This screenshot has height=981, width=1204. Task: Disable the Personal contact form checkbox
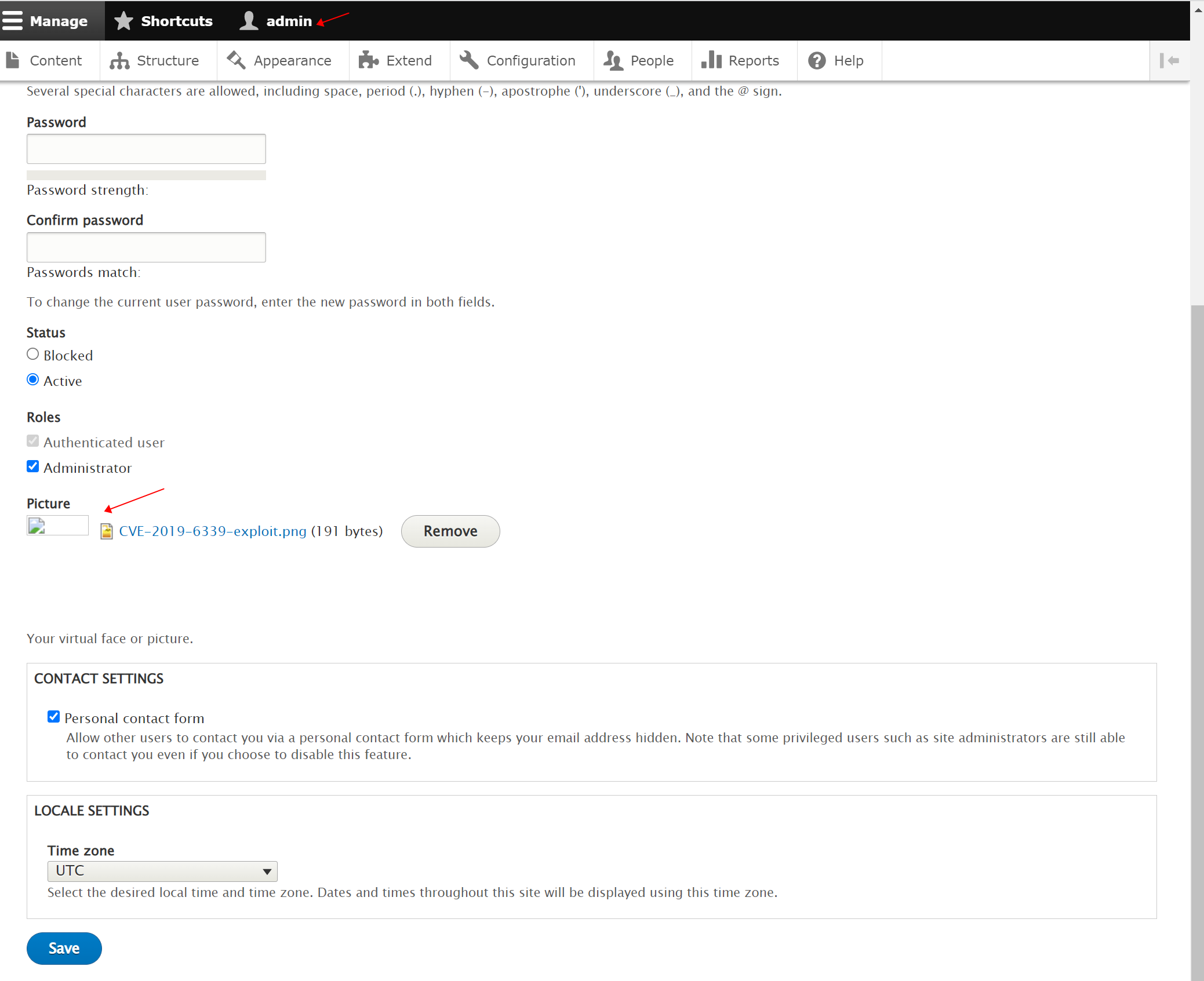[x=54, y=717]
